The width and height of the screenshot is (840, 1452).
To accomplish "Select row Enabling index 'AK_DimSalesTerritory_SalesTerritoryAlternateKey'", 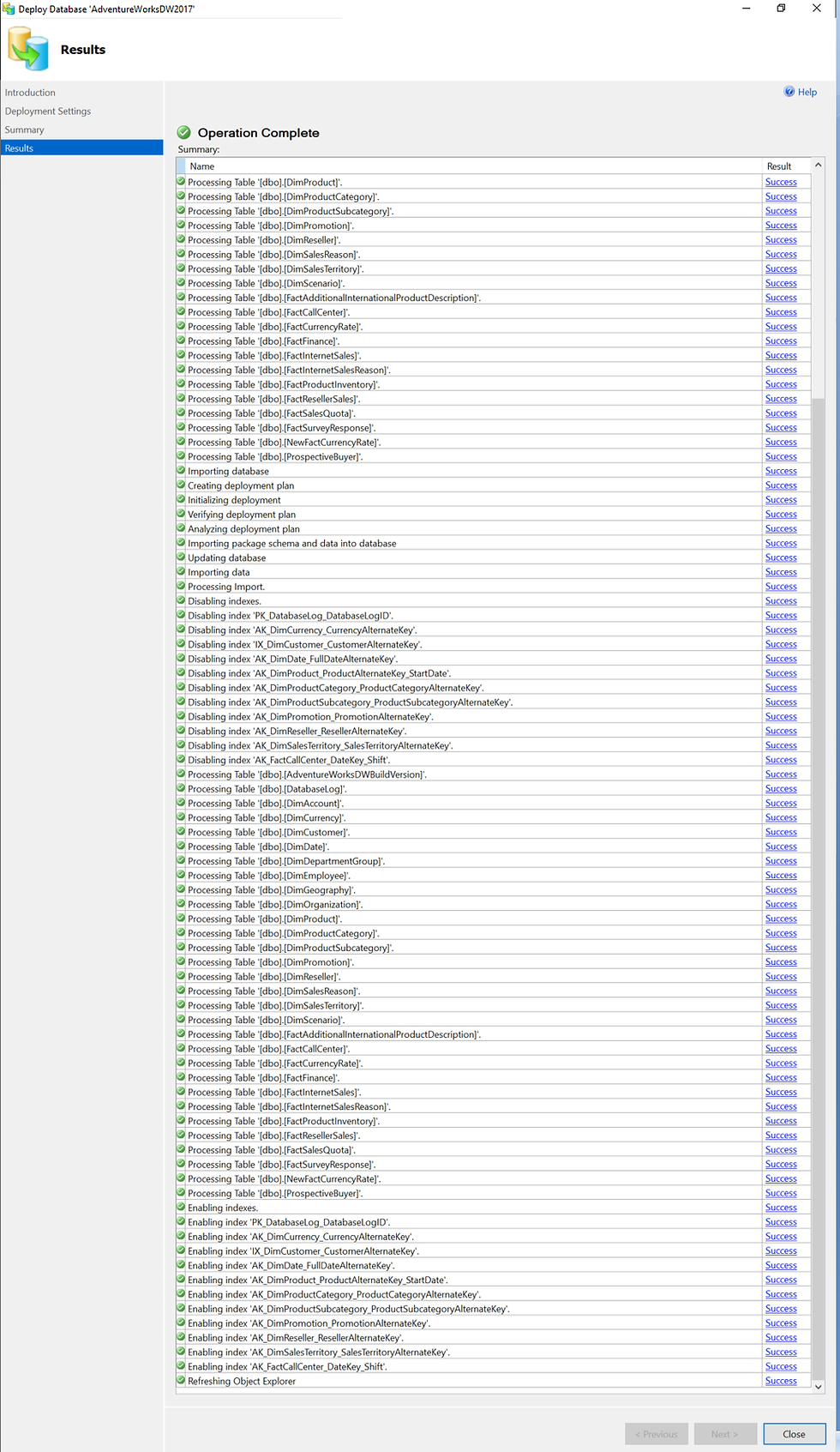I will click(493, 1353).
